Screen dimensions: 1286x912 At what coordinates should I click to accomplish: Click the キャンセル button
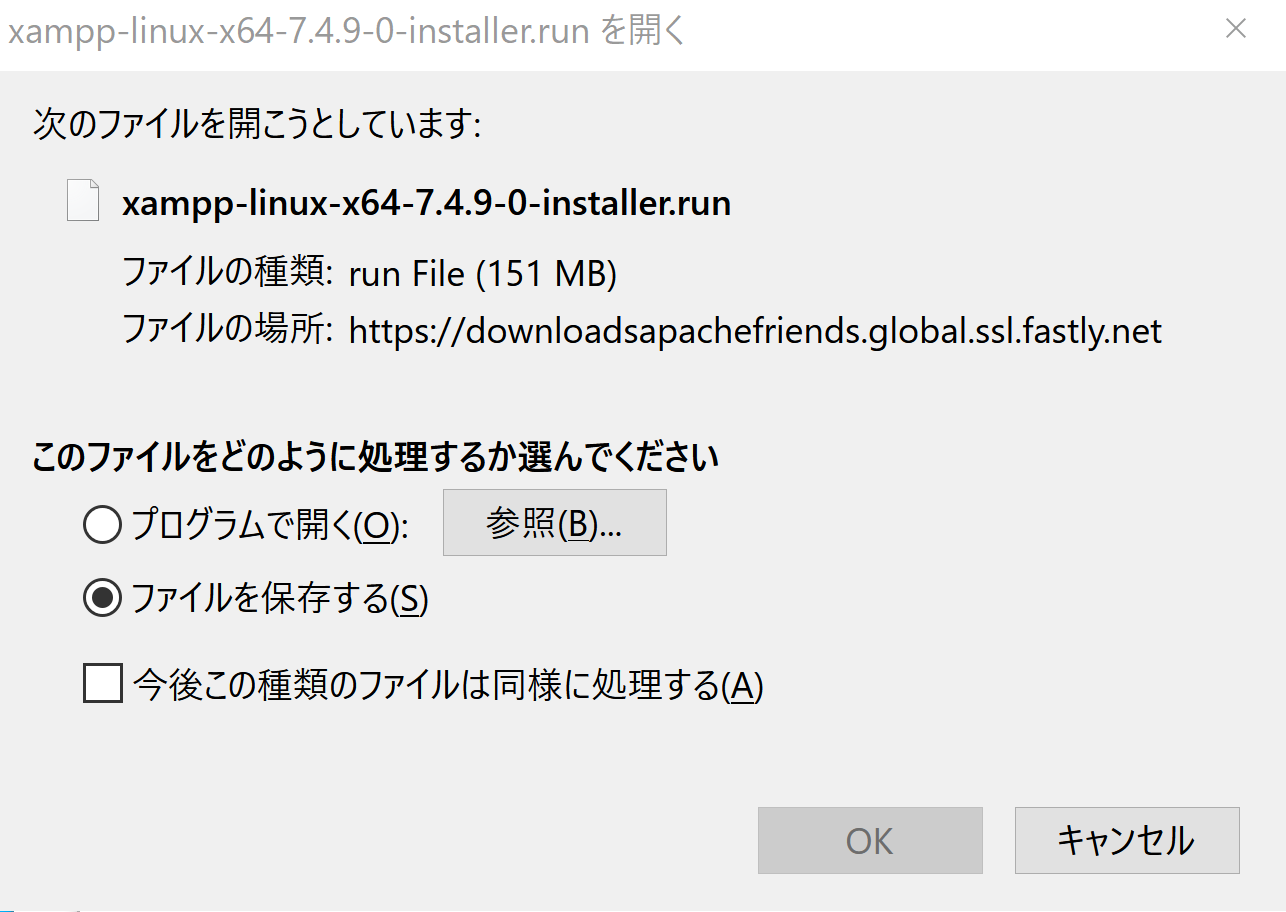1126,840
